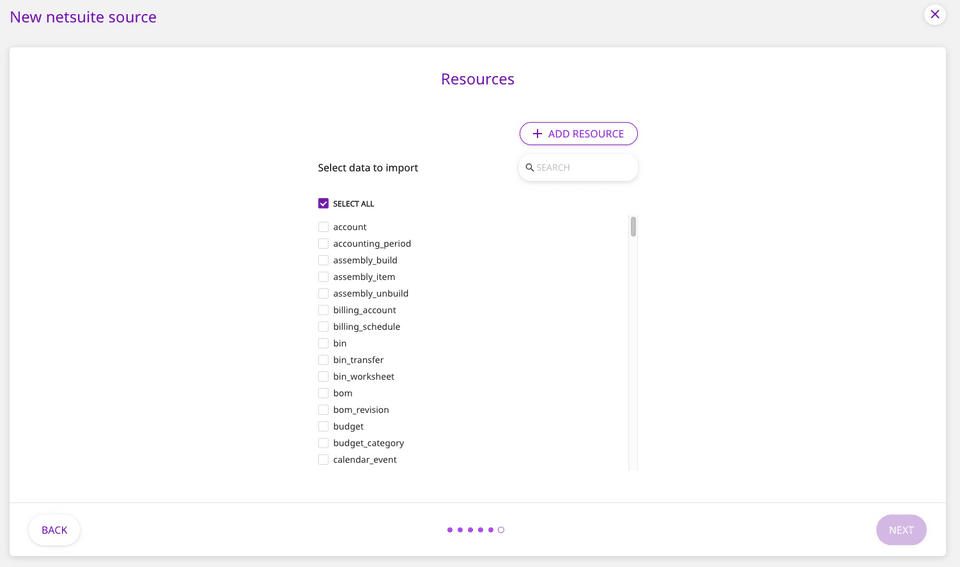The image size is (960, 567).
Task: Check the bin_worksheet checkbox
Action: pos(323,377)
